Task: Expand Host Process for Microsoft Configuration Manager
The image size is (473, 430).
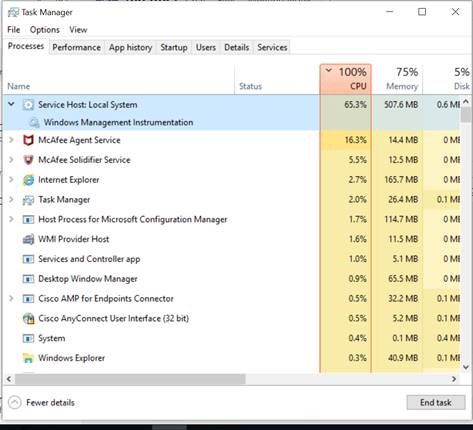Action: (11, 219)
